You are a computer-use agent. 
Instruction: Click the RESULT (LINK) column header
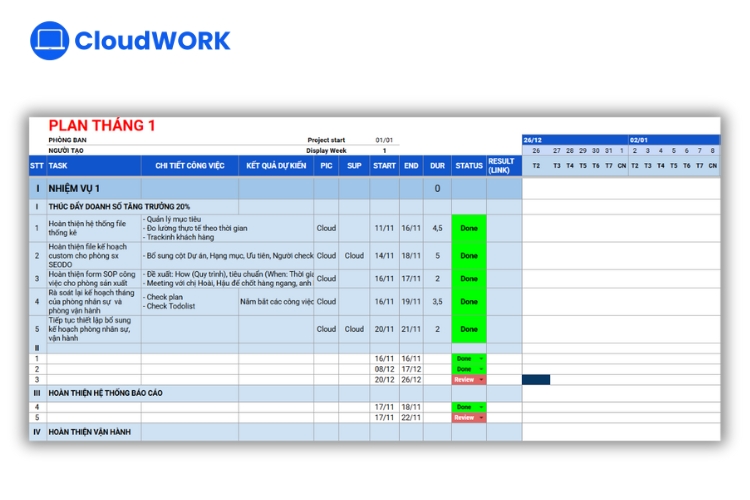point(502,166)
